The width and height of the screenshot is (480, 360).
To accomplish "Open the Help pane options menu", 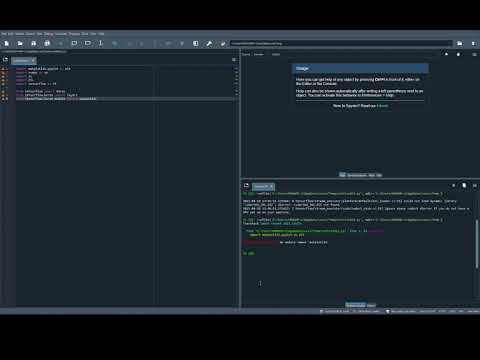I will pos(474,54).
